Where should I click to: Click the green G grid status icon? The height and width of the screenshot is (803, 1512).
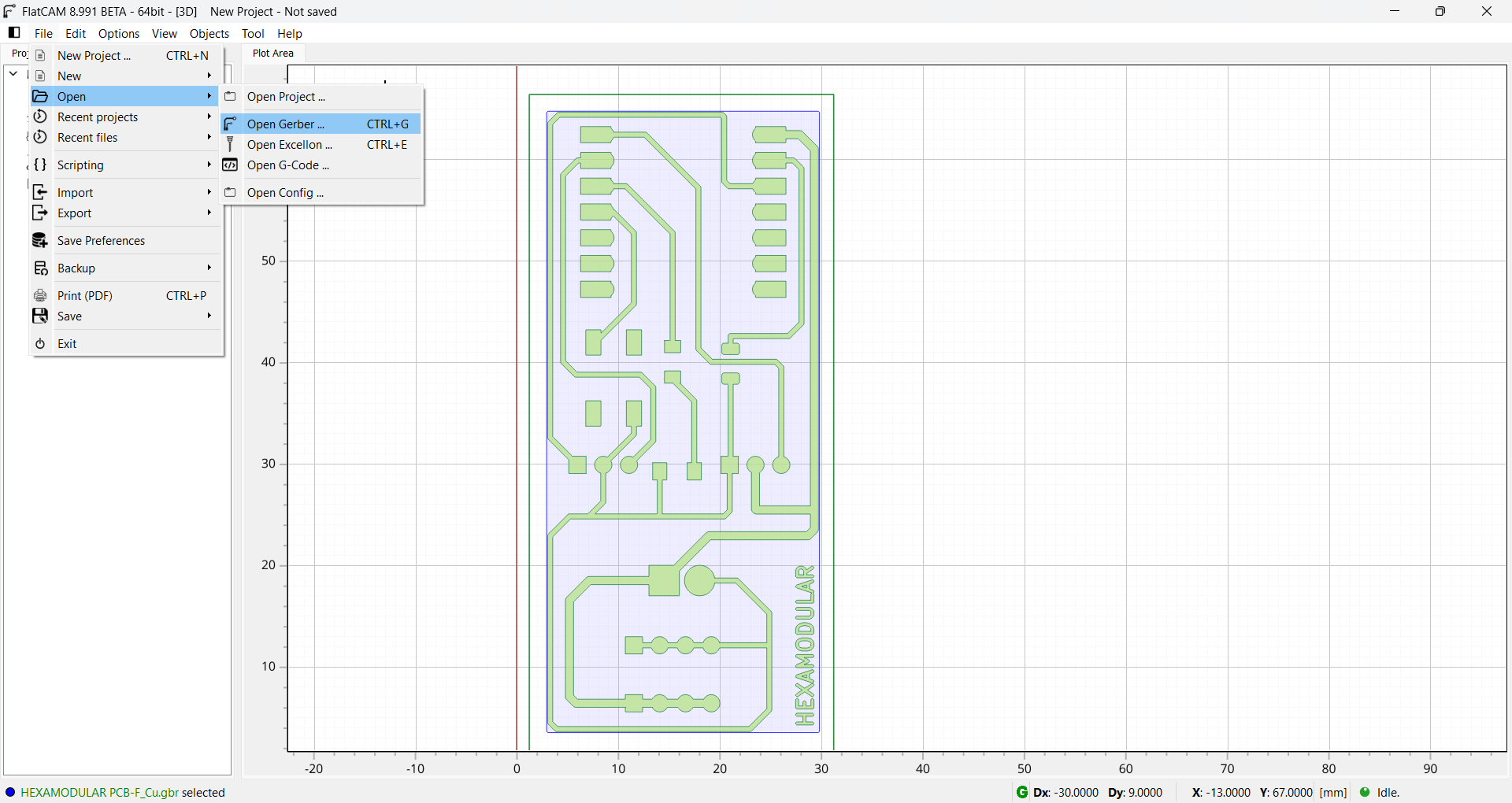(1022, 793)
